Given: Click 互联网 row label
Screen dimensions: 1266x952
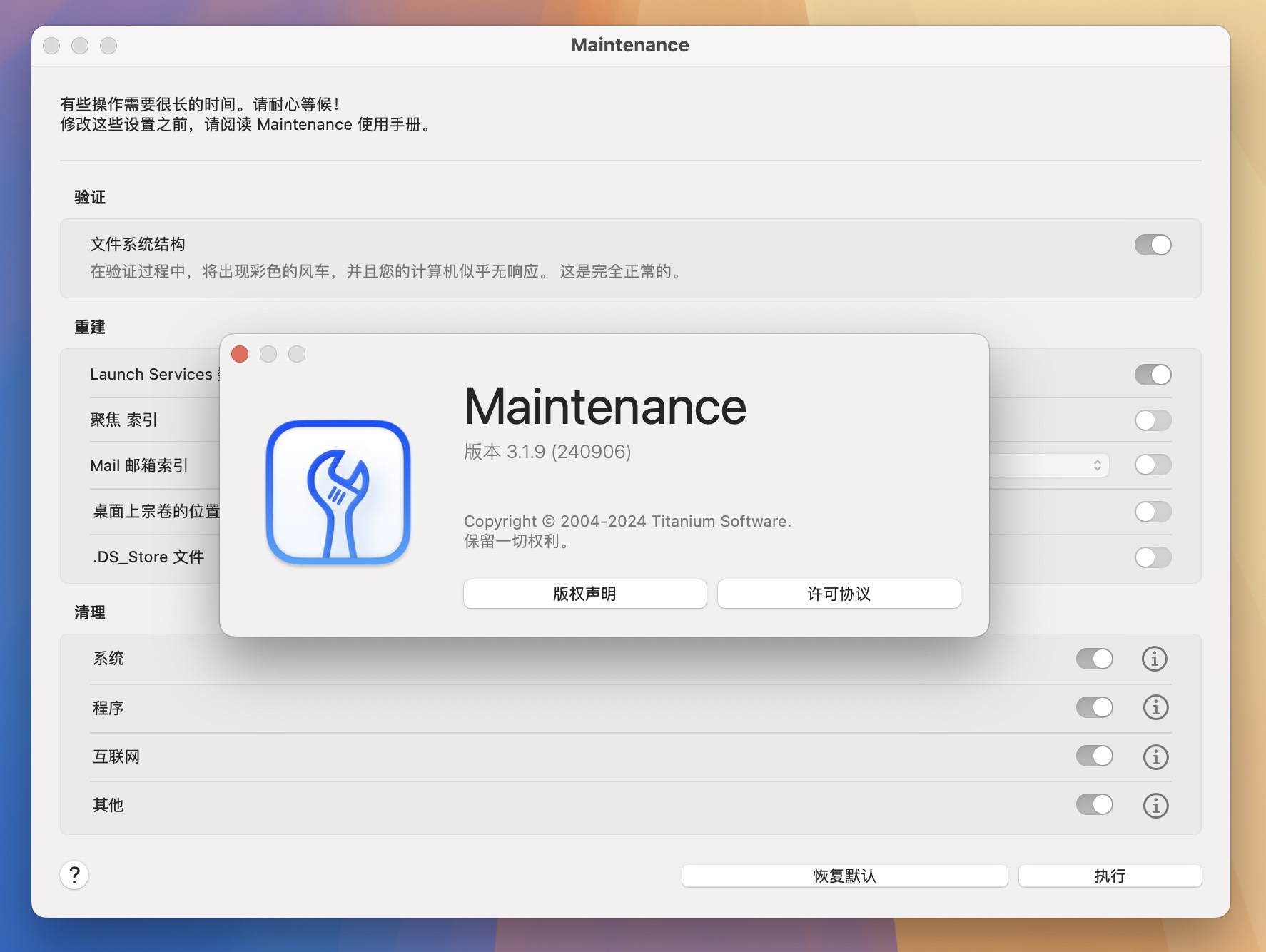Looking at the screenshot, I should 116,756.
